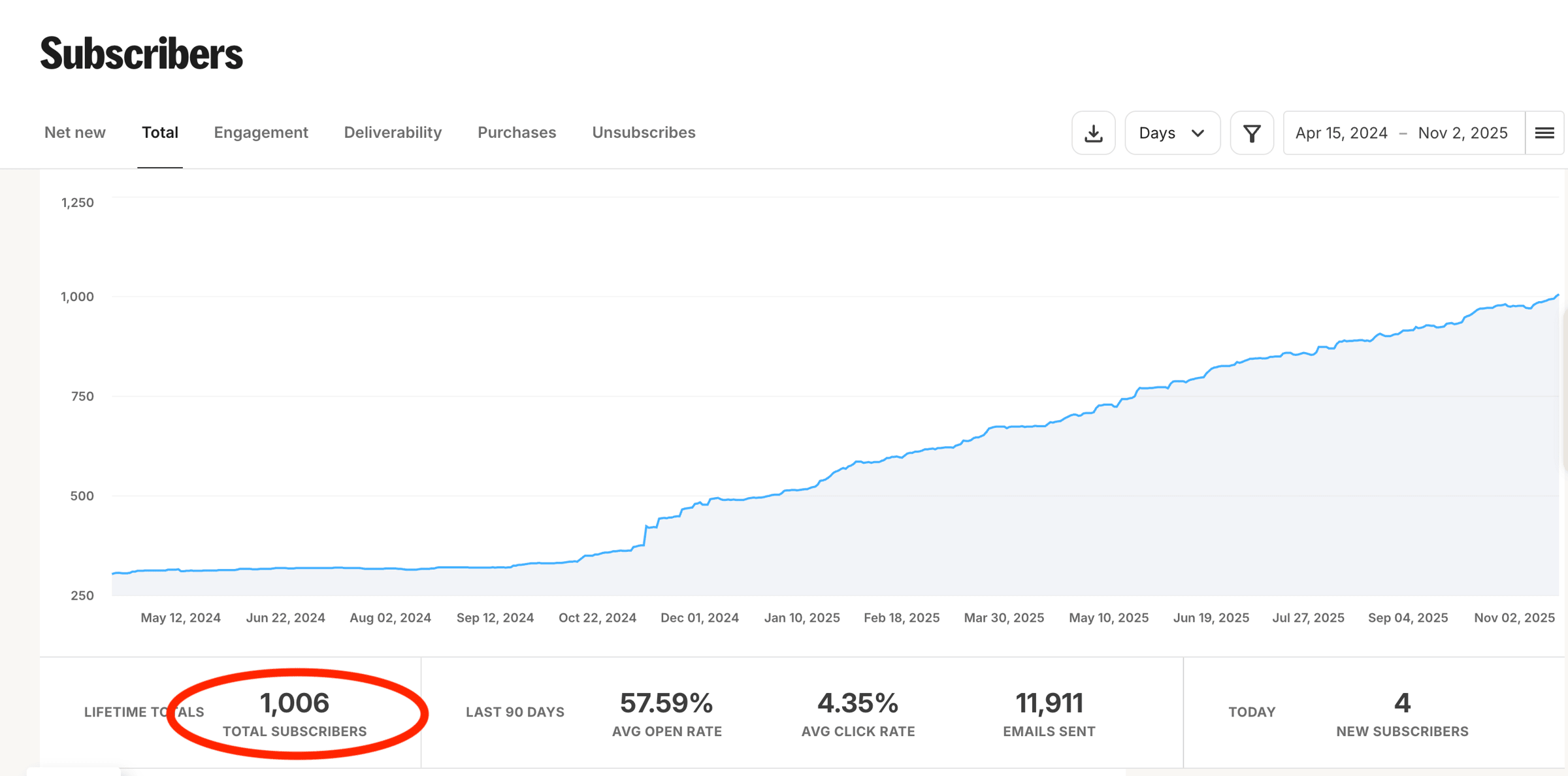Expand the Days interval dropdown
The width and height of the screenshot is (1568, 776).
pyautogui.click(x=1171, y=133)
